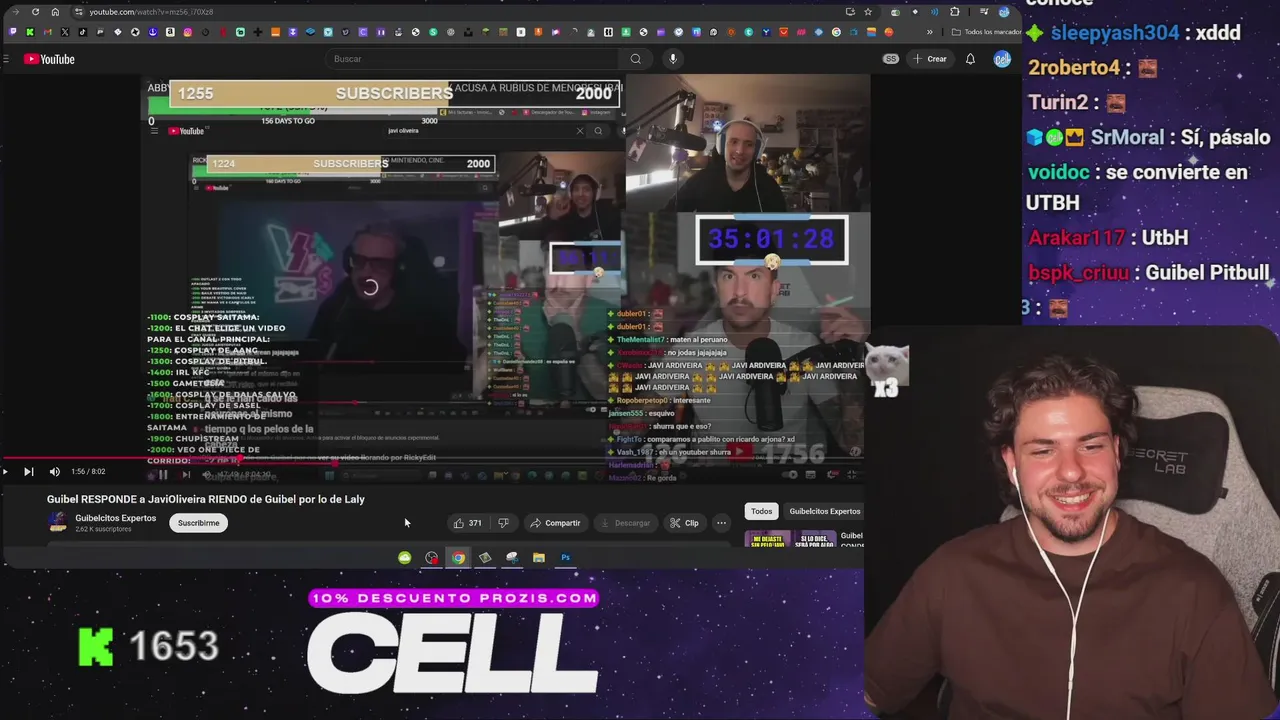This screenshot has height=720, width=1280.
Task: Open the Crear create menu
Action: [930, 59]
